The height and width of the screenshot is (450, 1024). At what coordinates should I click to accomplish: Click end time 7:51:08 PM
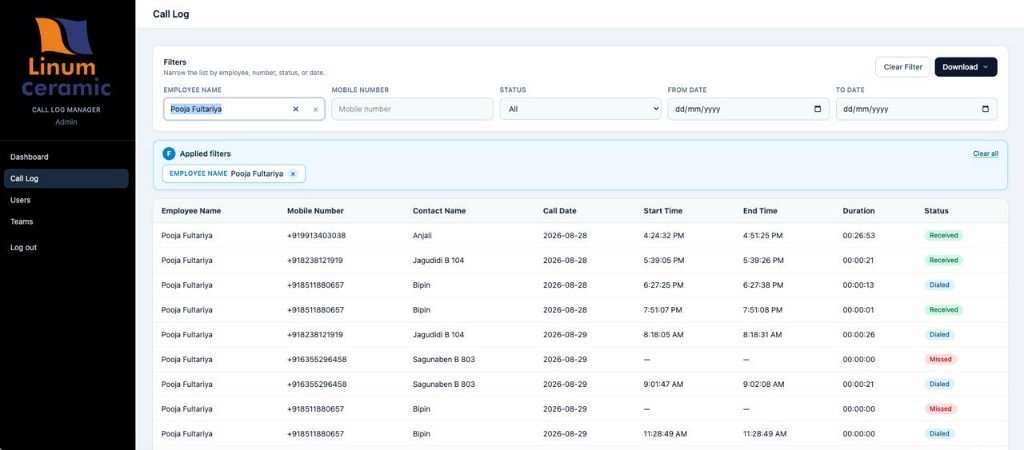763,310
